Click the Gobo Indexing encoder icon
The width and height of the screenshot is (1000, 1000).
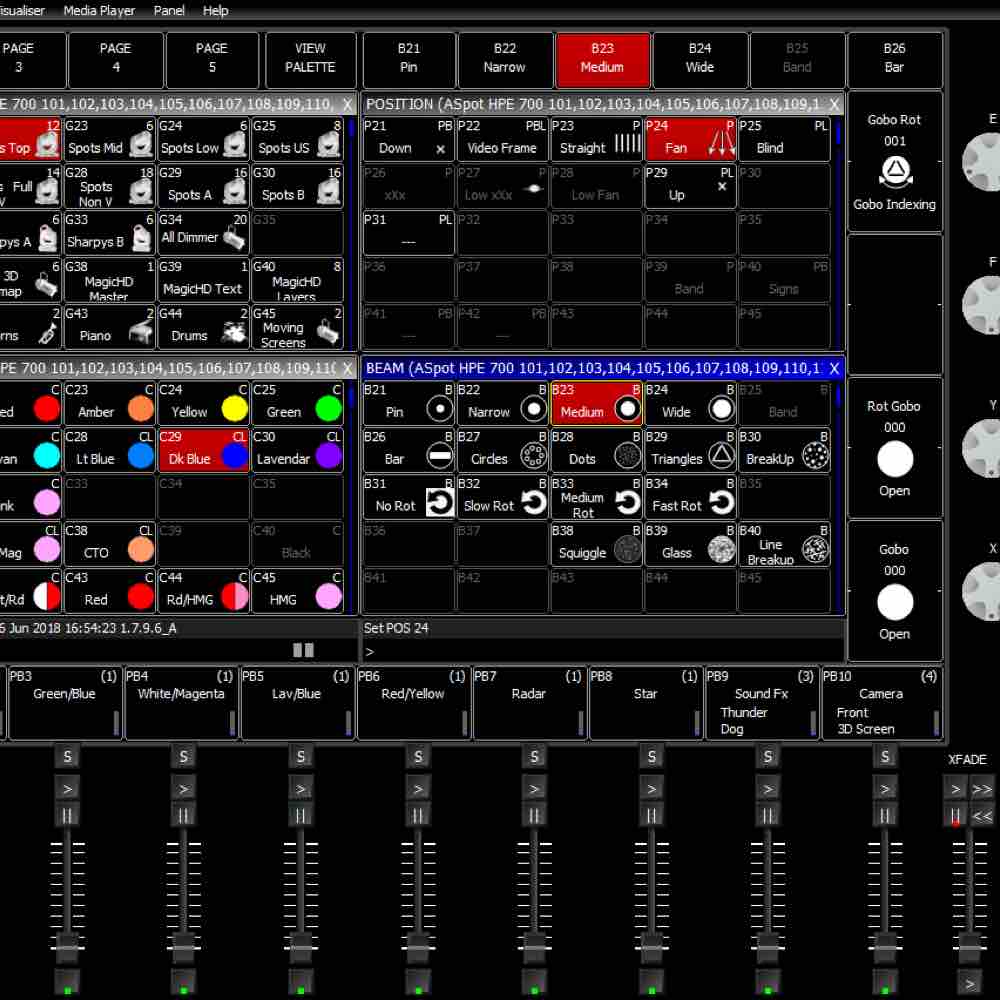(895, 172)
